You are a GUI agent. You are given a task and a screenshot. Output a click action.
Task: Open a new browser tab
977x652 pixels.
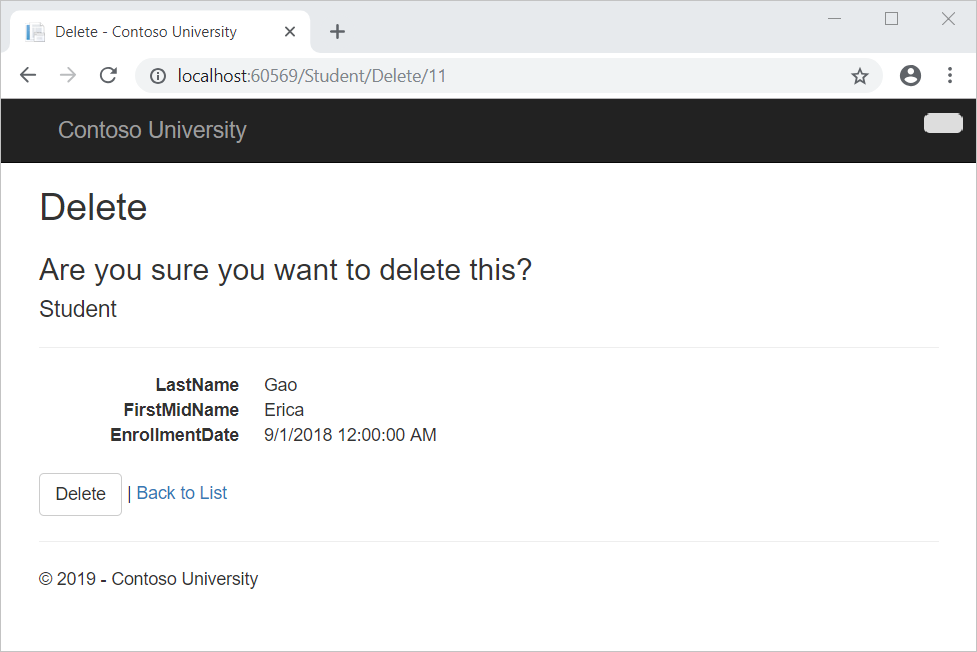tap(337, 31)
